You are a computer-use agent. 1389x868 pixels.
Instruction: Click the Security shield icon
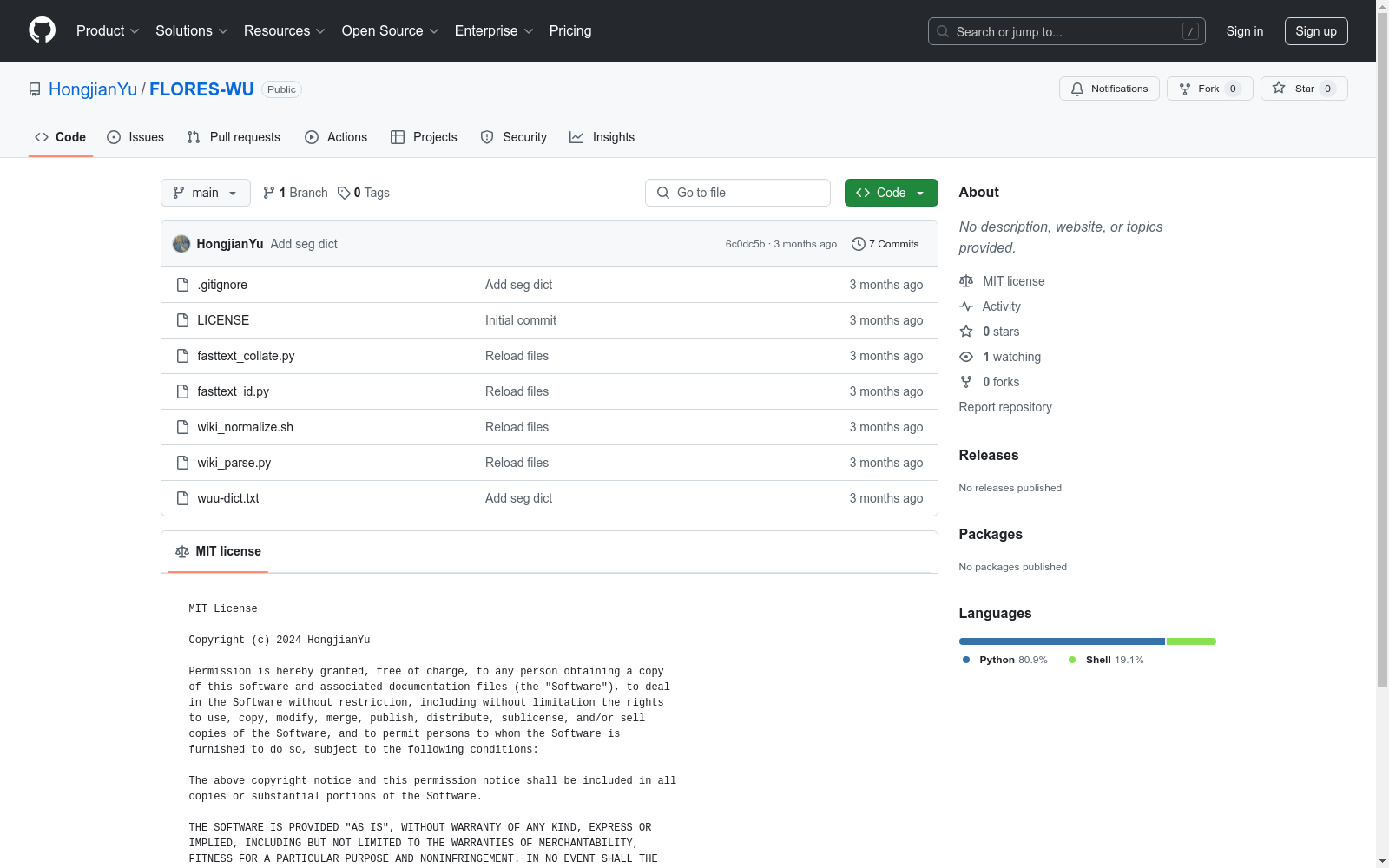click(487, 137)
